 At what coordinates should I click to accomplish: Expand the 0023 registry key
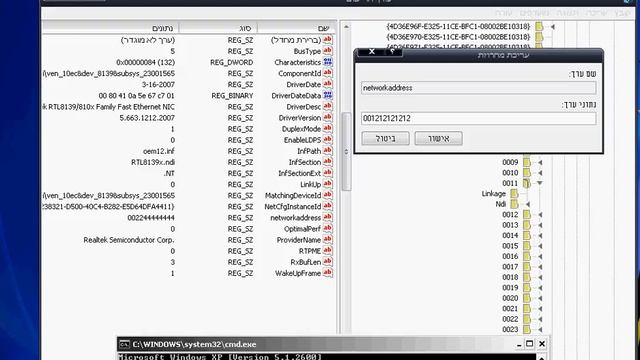point(540,330)
